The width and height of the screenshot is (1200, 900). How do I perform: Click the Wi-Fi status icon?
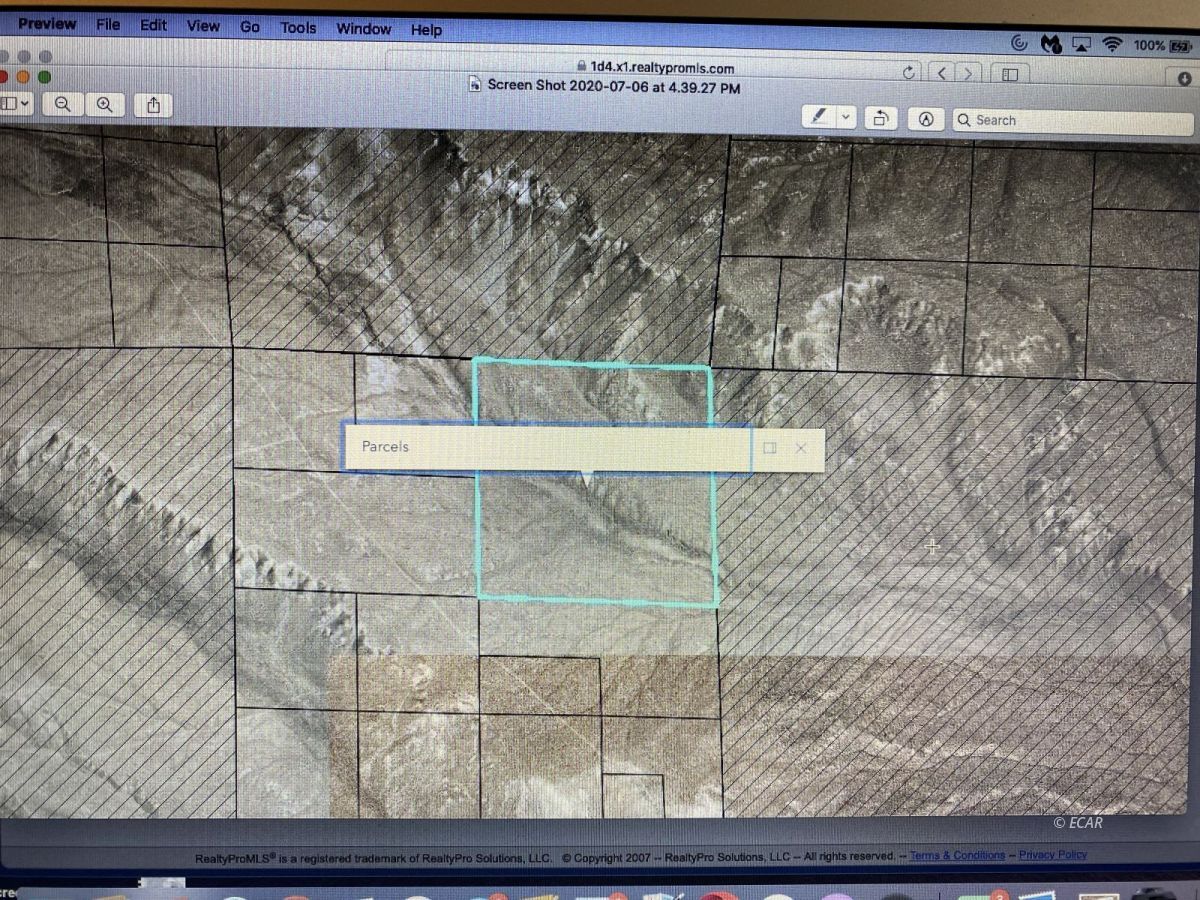coord(1111,44)
